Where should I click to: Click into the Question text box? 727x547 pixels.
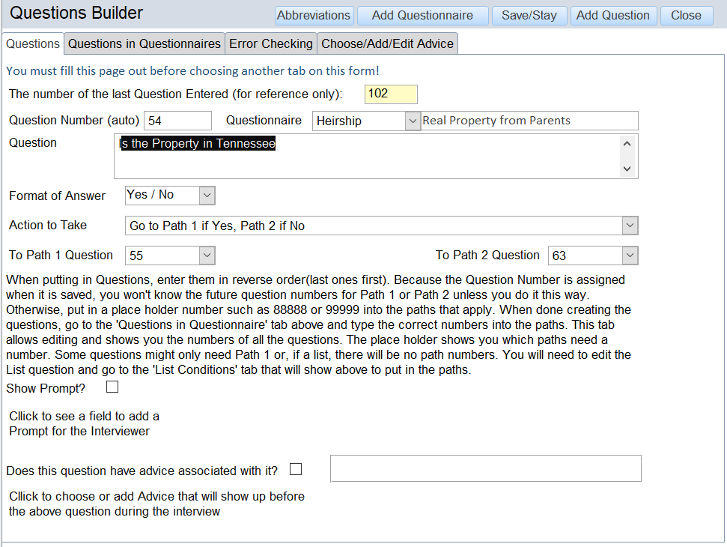tap(370, 156)
